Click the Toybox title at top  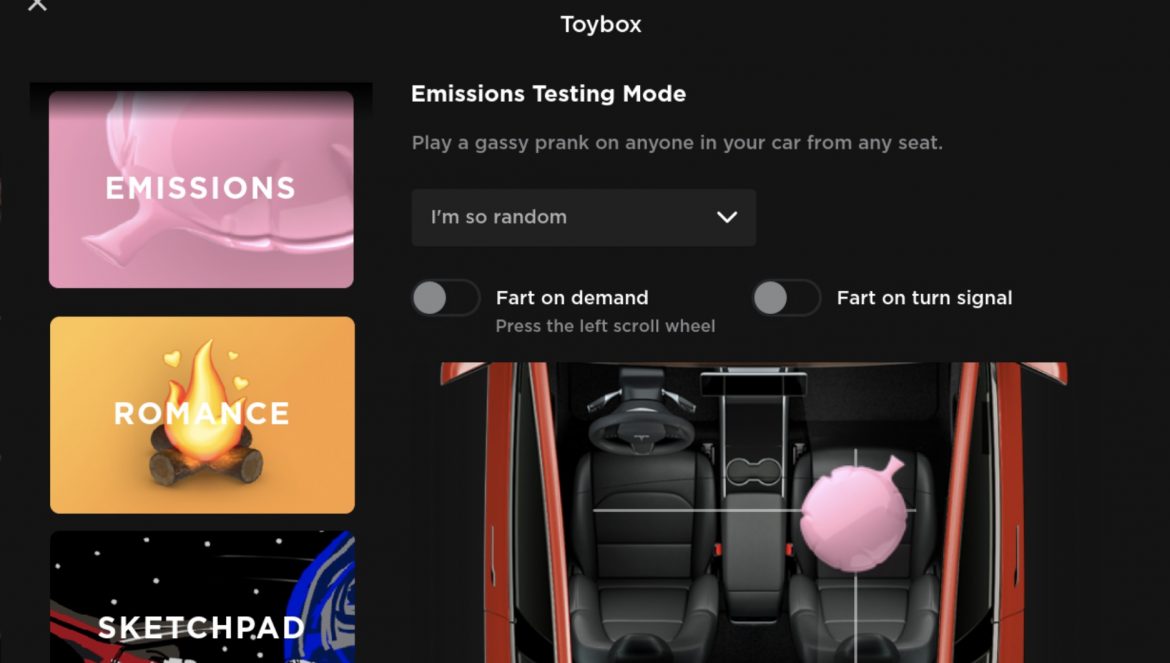(601, 25)
